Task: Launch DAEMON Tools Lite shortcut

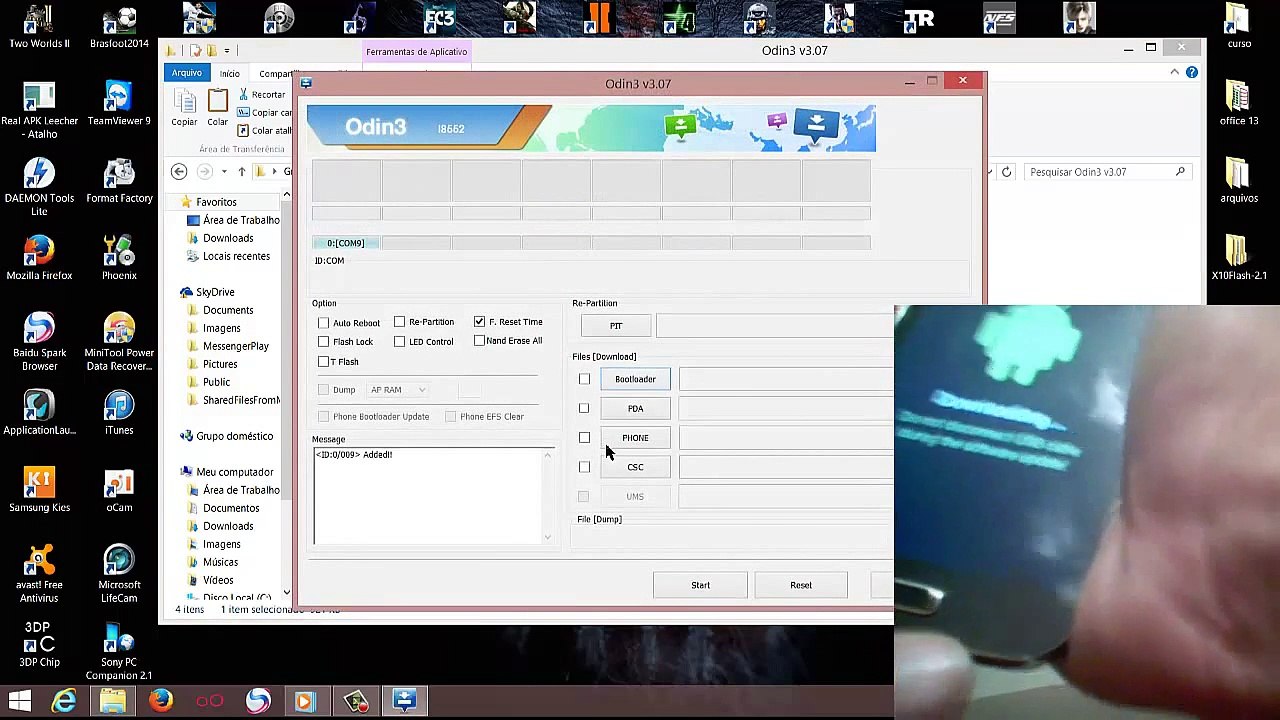Action: [39, 187]
